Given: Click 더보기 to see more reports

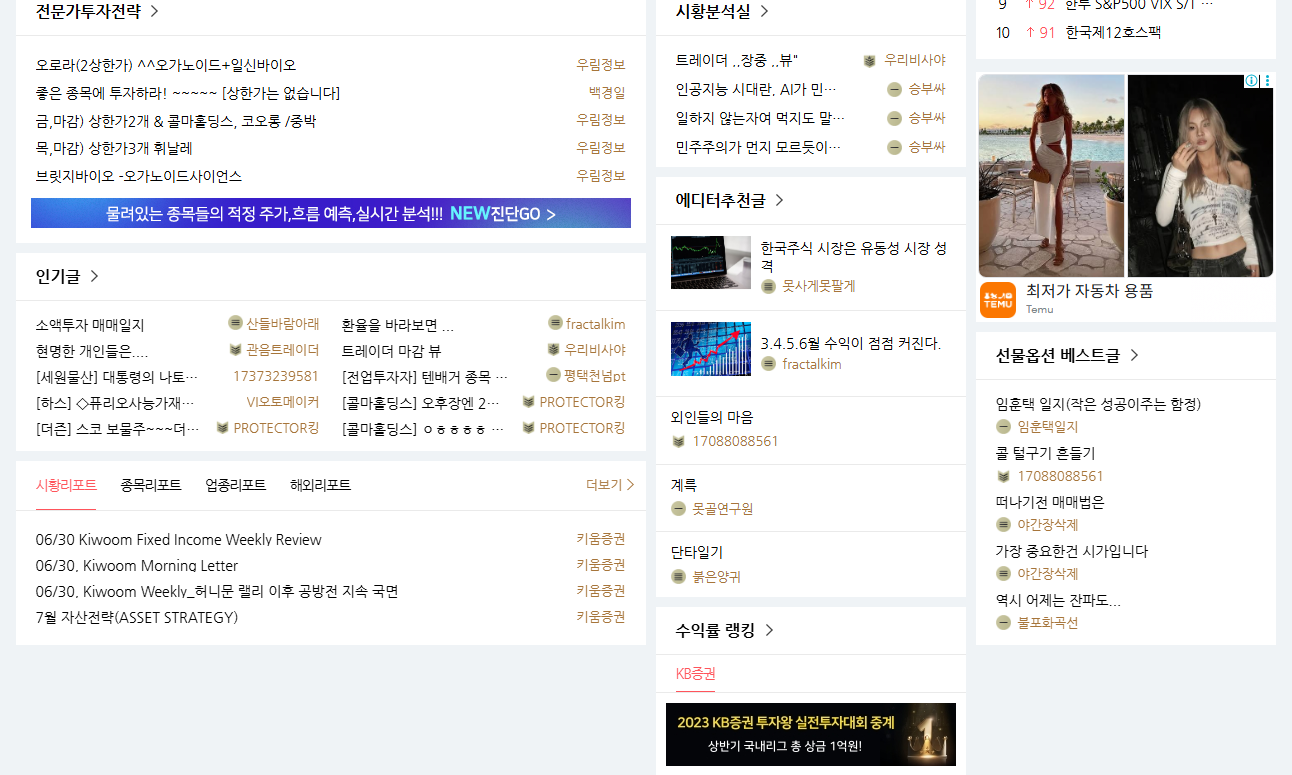Looking at the screenshot, I should coord(610,485).
